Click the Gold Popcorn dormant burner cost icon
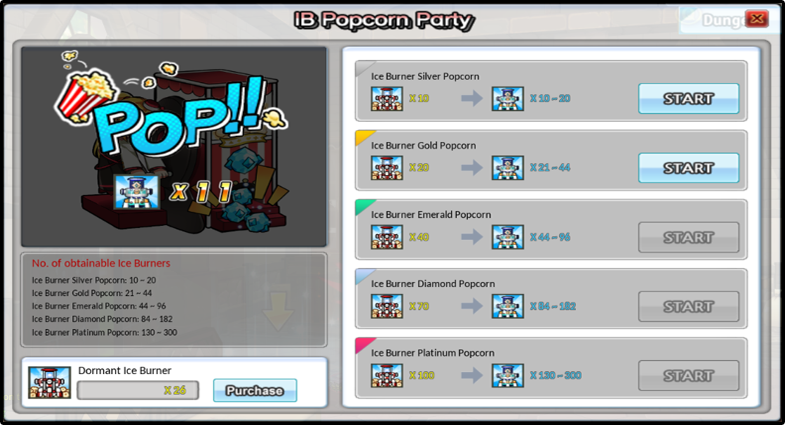 (x=387, y=168)
